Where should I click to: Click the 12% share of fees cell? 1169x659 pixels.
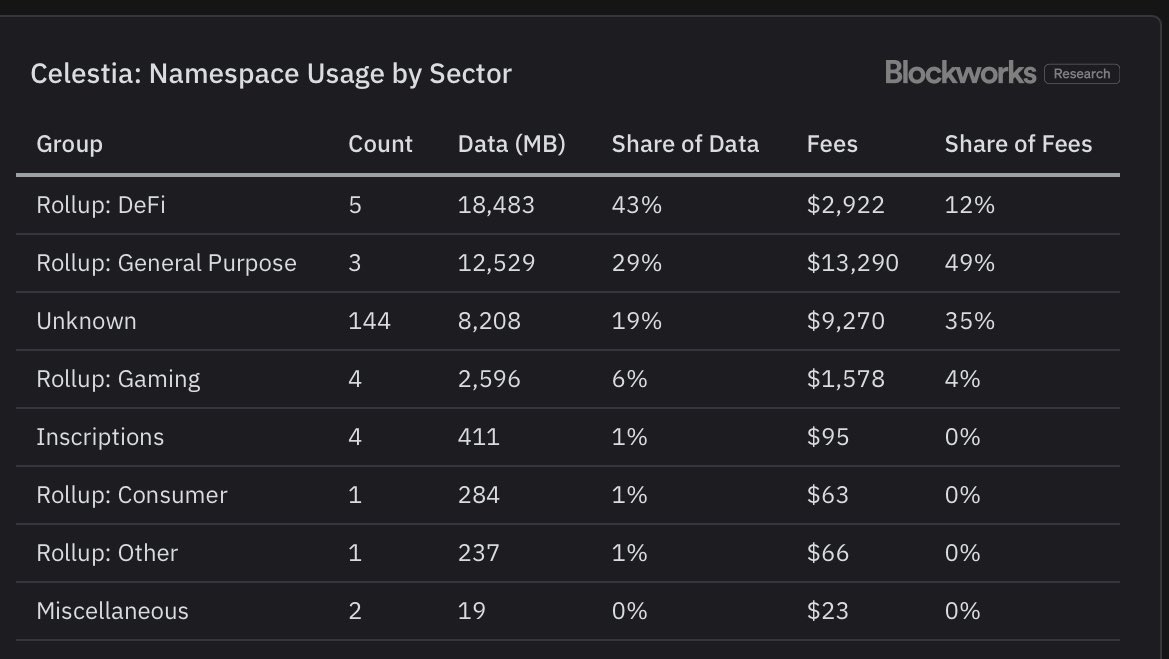[x=969, y=205]
